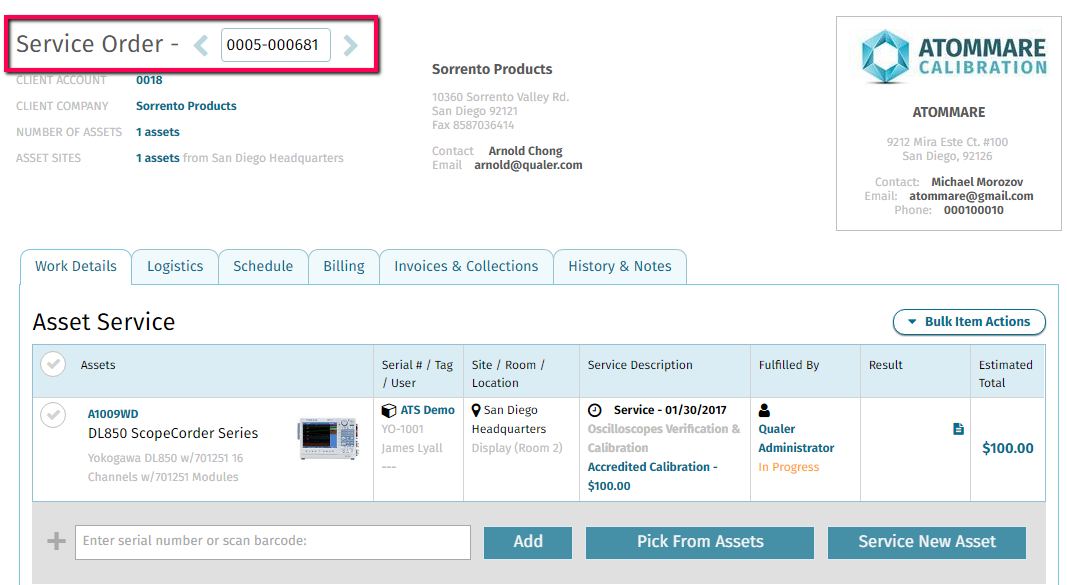Click the YO-1001 serial number text
Image resolution: width=1067 pixels, height=585 pixels.
coord(402,429)
